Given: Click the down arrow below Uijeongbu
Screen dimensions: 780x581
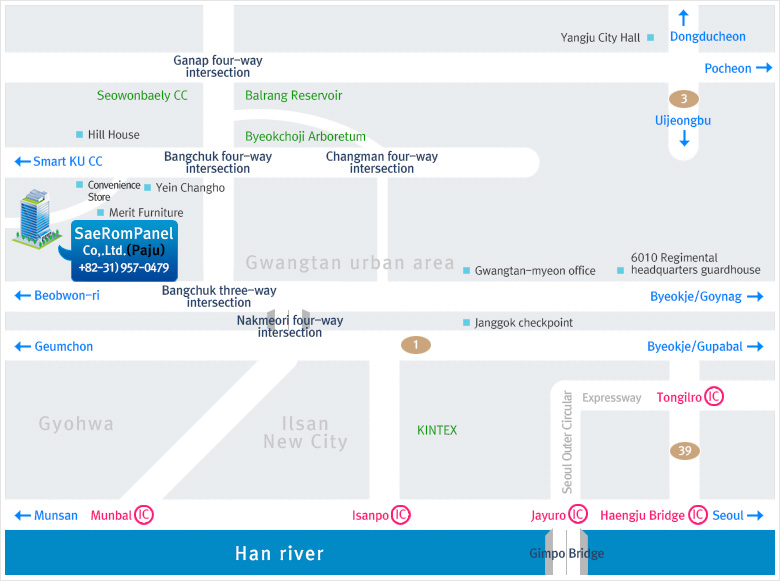Looking at the screenshot, I should click(684, 138).
